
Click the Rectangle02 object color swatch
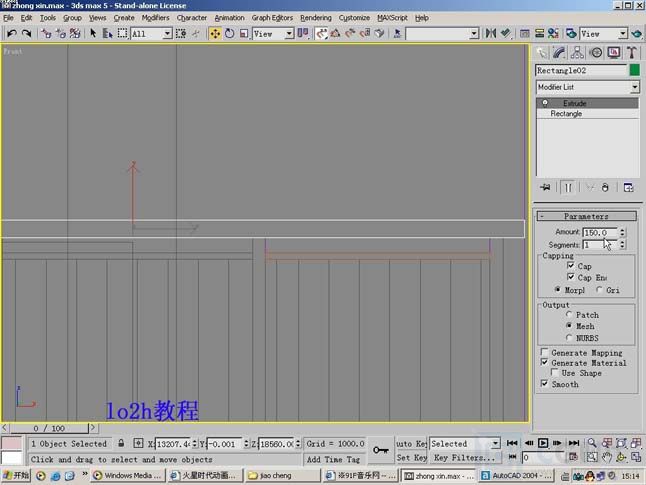pos(635,70)
